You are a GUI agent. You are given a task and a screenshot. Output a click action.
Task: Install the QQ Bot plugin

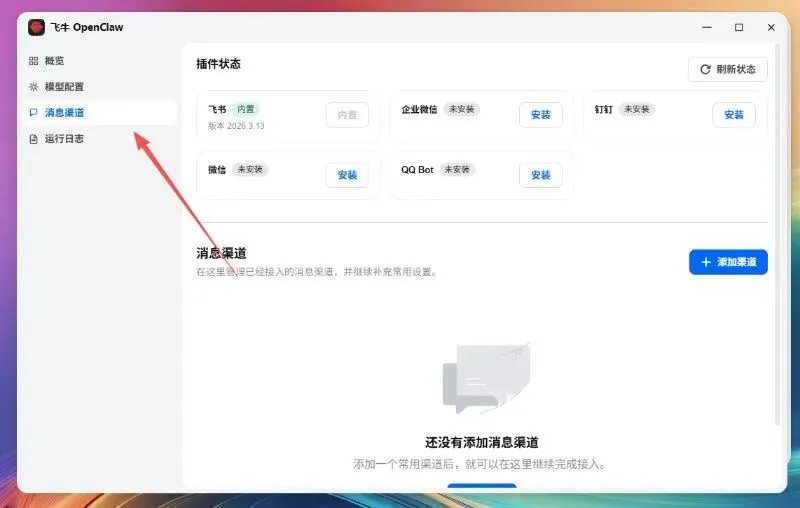point(541,175)
